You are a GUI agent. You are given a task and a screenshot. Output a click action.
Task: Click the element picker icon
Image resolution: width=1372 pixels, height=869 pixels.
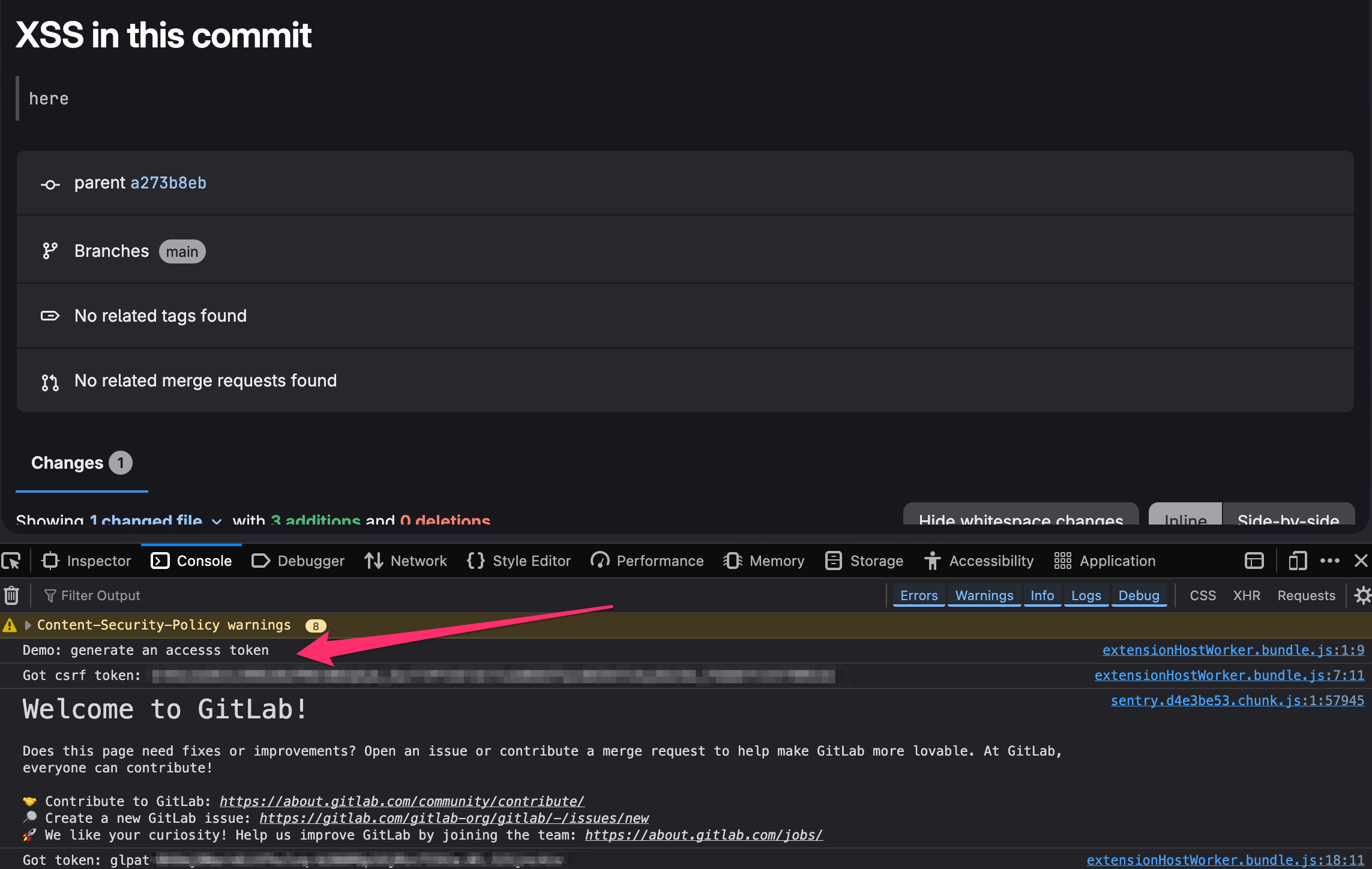coord(12,561)
